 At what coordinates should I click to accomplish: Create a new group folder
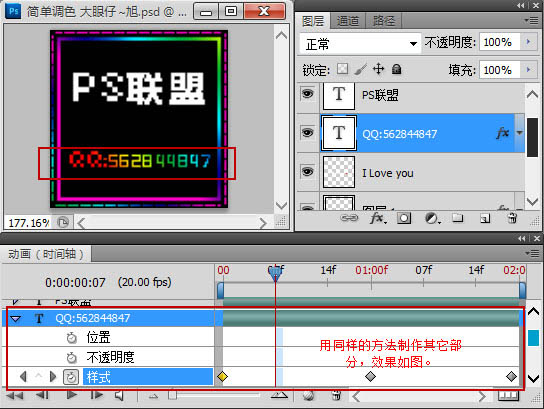[x=458, y=218]
